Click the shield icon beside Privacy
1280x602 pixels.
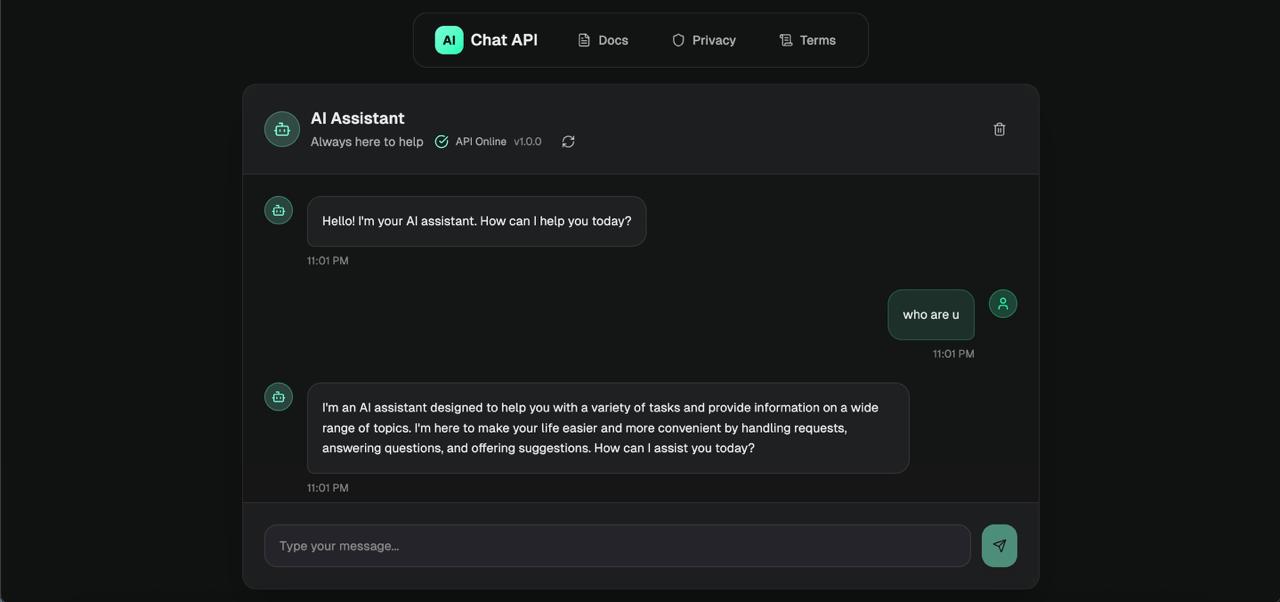point(678,39)
